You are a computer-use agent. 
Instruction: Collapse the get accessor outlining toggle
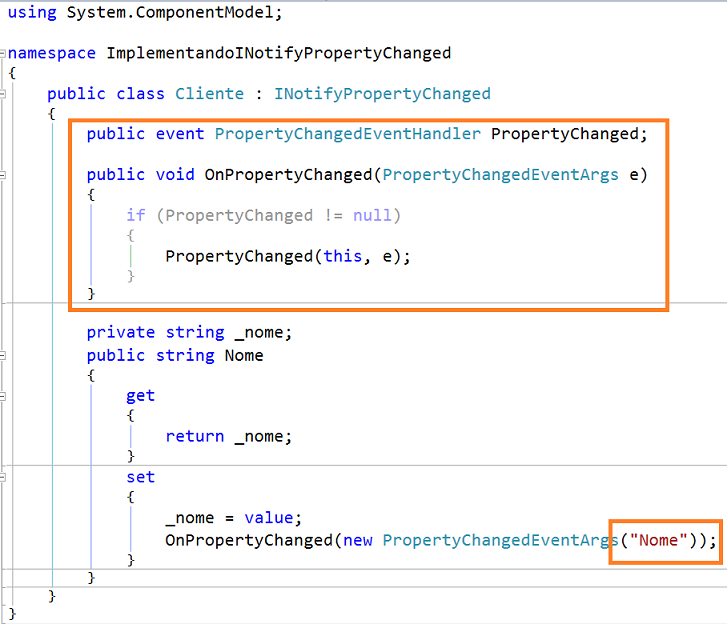click(x=2, y=396)
